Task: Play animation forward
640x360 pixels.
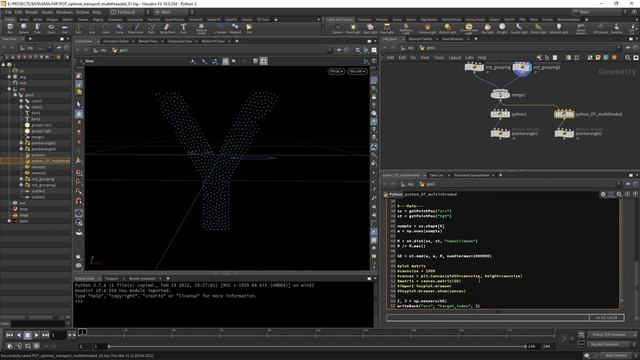Action: click(36, 335)
